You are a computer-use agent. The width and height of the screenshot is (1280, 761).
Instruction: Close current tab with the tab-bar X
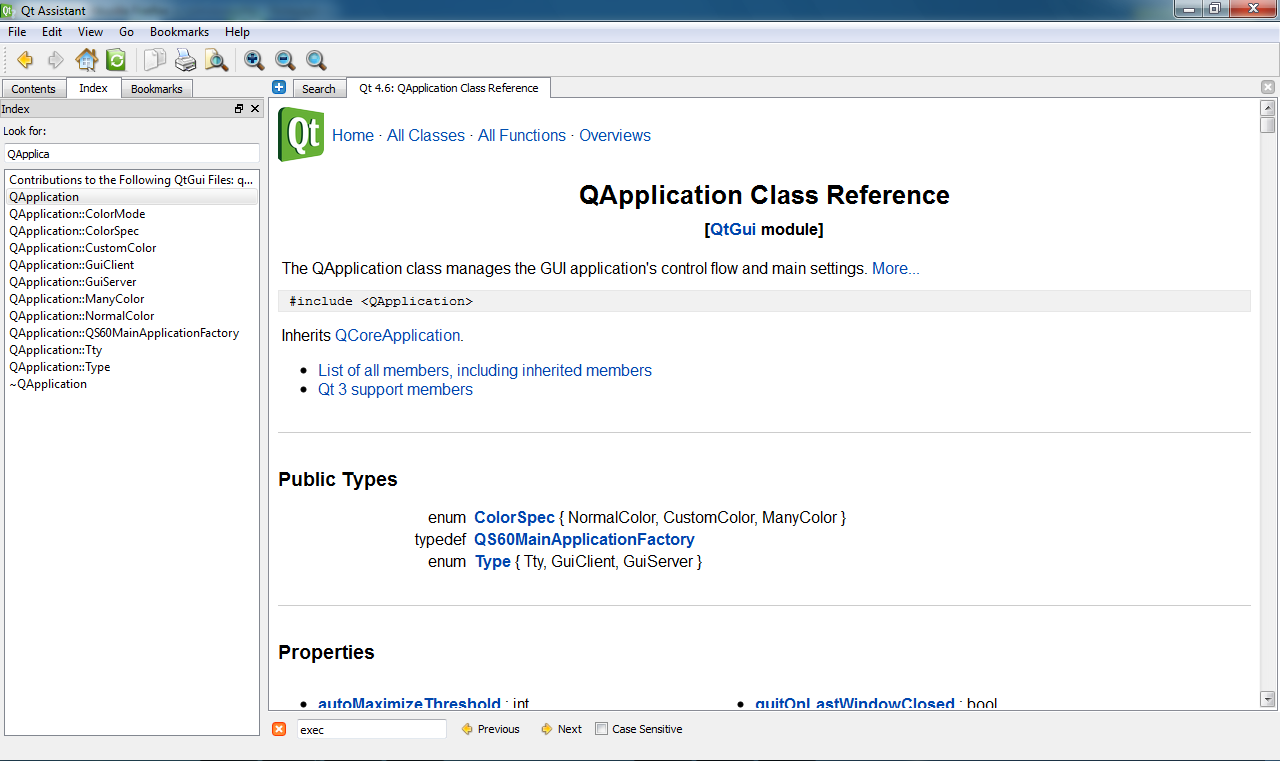point(1268,87)
